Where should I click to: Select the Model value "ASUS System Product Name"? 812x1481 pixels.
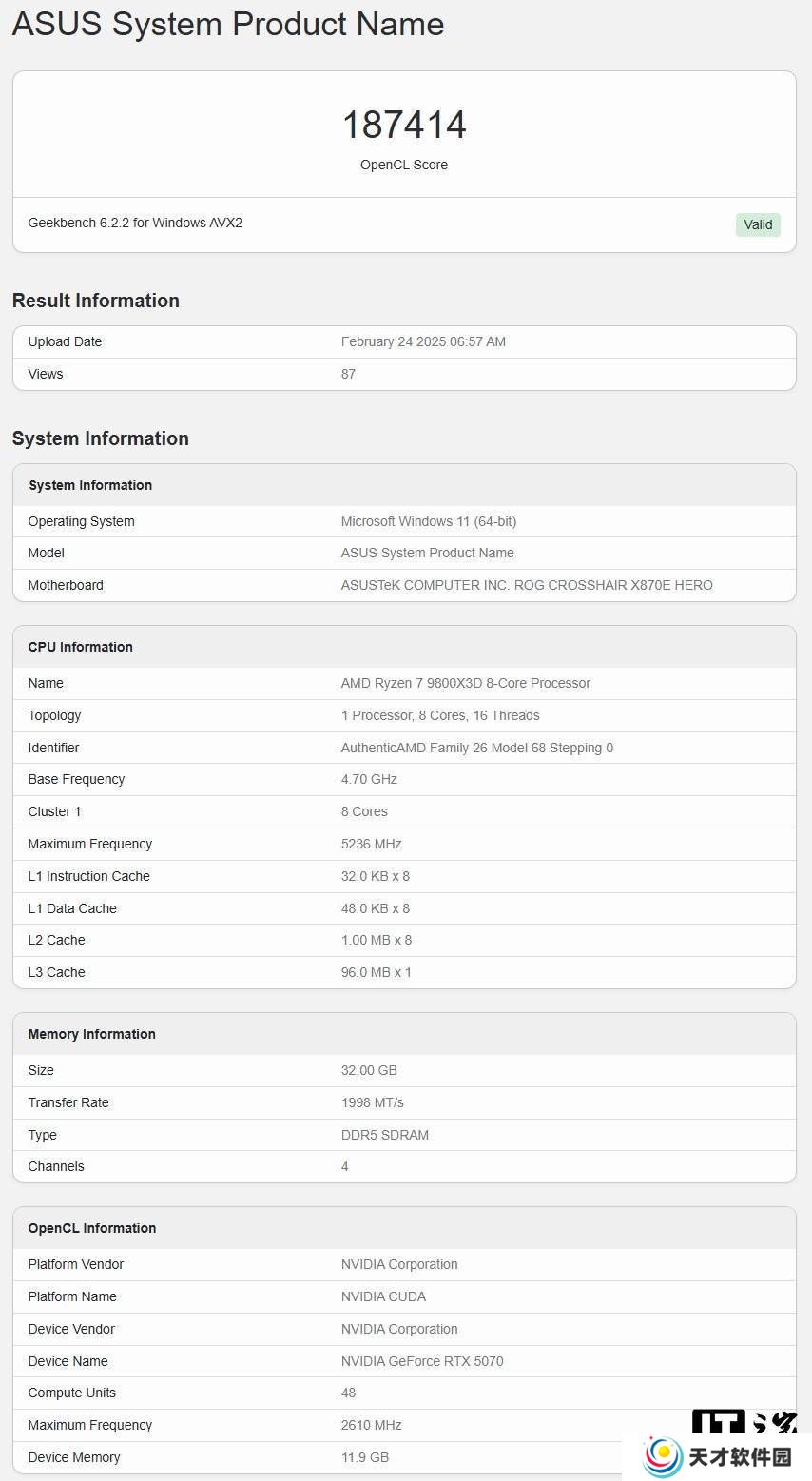(x=428, y=553)
